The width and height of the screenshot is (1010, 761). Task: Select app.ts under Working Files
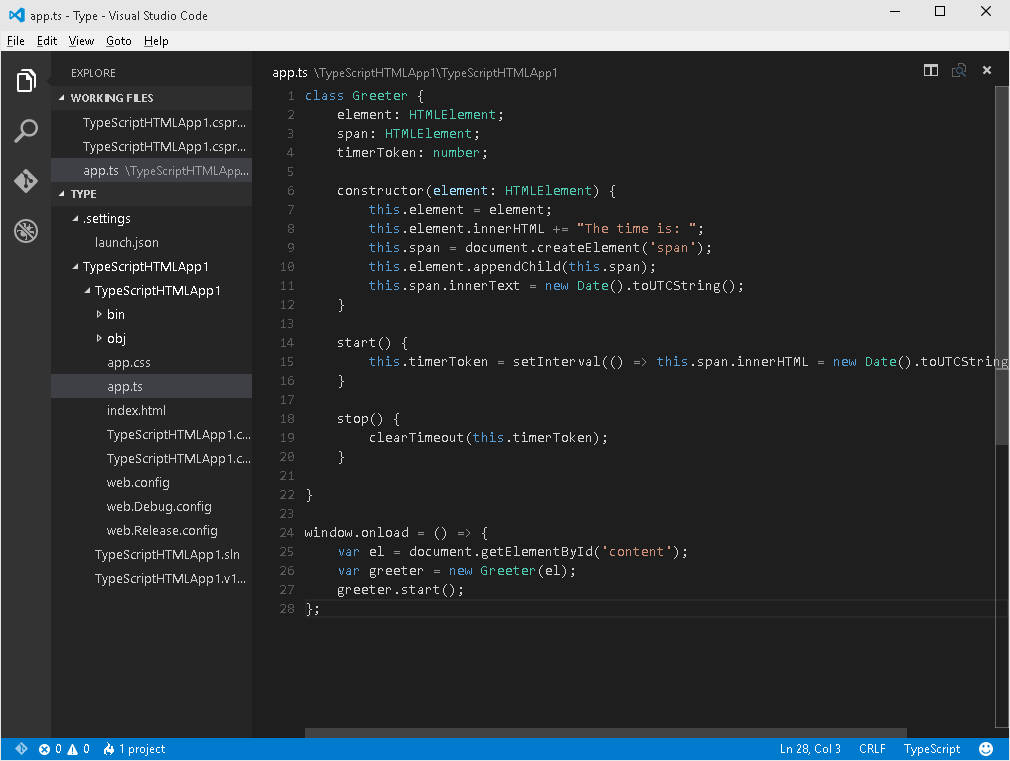click(x=151, y=171)
